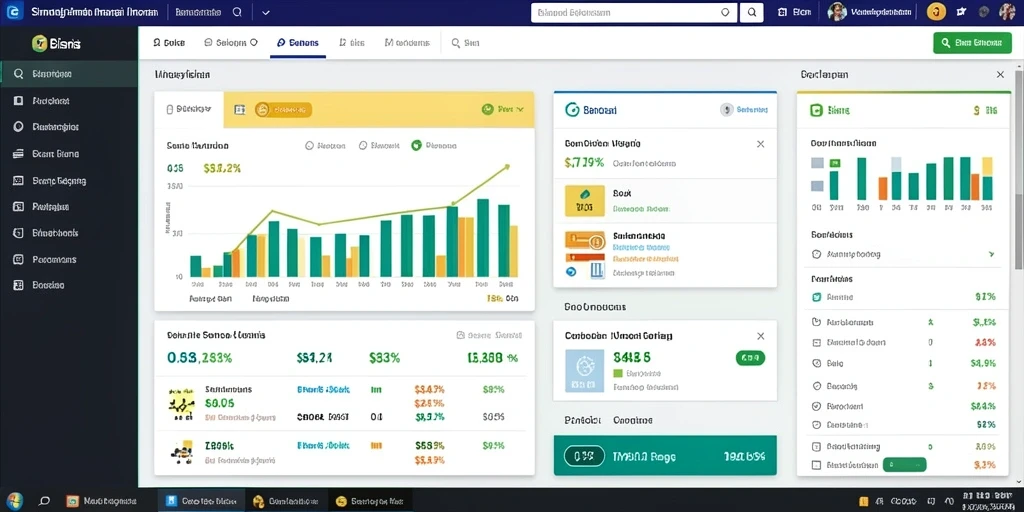Expand the header dropdown chevron beside search icon
The image size is (1024, 512).
pyautogui.click(x=265, y=12)
